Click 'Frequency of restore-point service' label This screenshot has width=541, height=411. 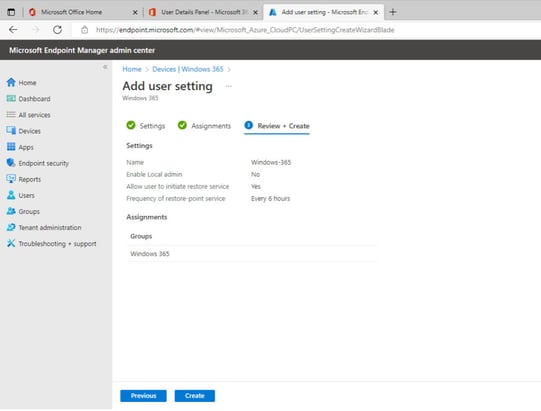176,198
